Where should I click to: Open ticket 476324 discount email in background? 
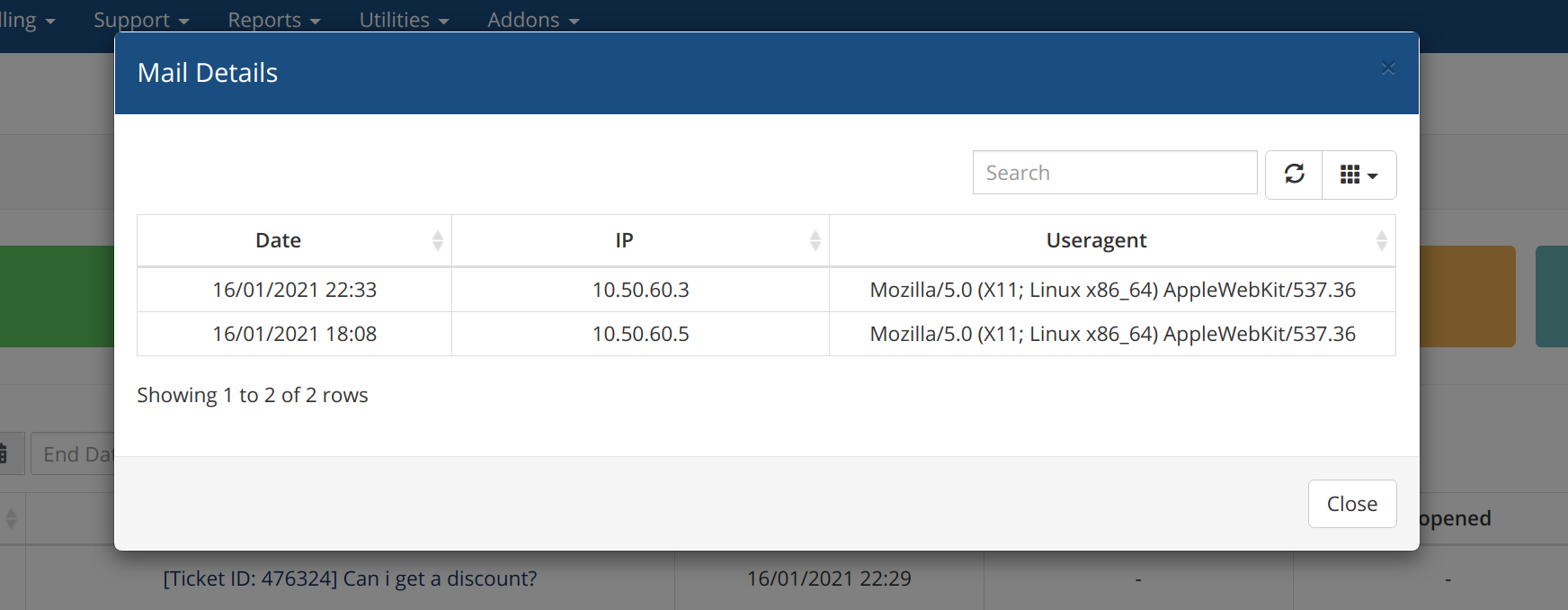350,579
